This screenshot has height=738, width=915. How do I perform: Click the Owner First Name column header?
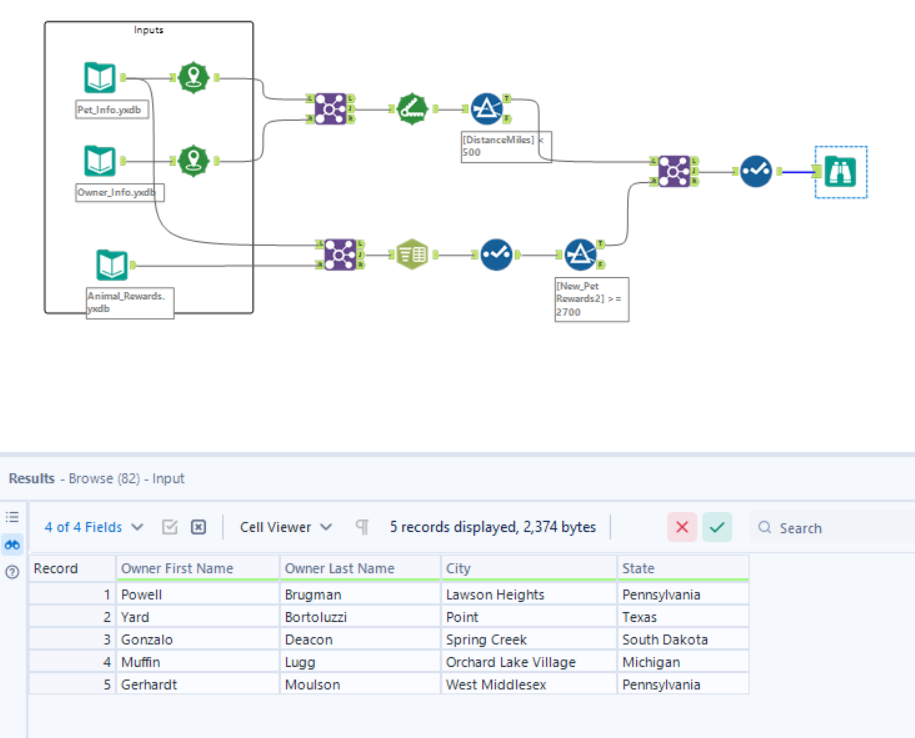pyautogui.click(x=198, y=568)
